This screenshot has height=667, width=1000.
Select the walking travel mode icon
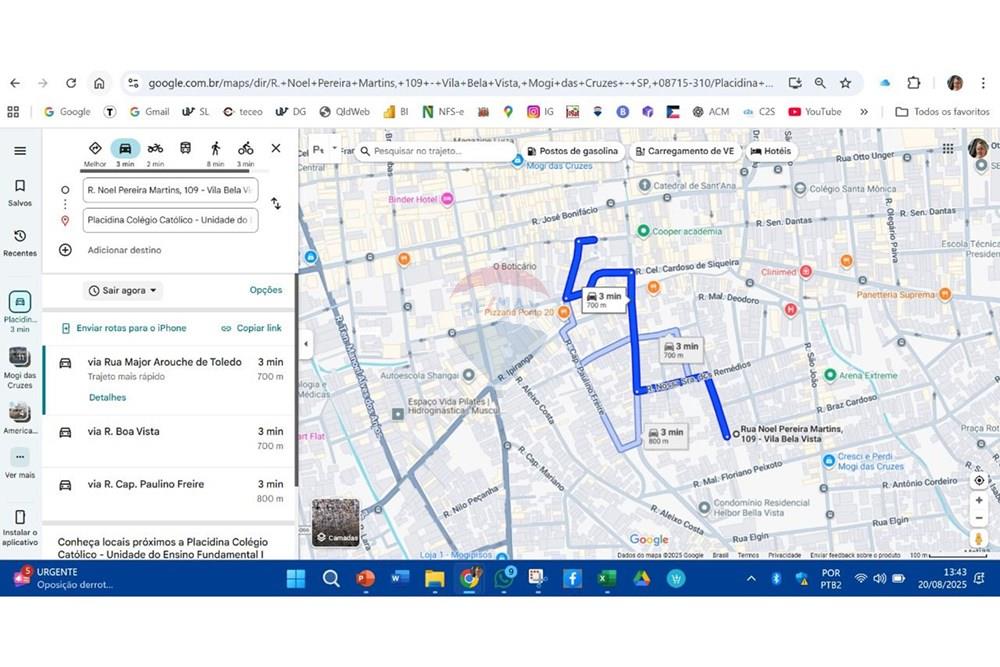click(215, 149)
